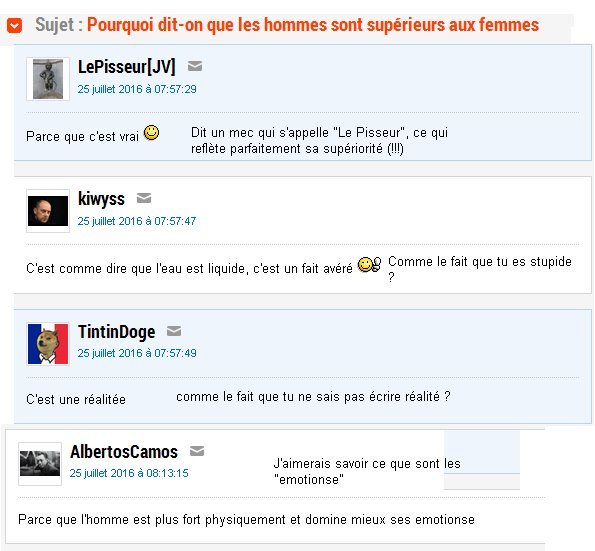This screenshot has width=595, height=551.
Task: View AlbertosCamos black-and-white avatar
Action: click(40, 464)
